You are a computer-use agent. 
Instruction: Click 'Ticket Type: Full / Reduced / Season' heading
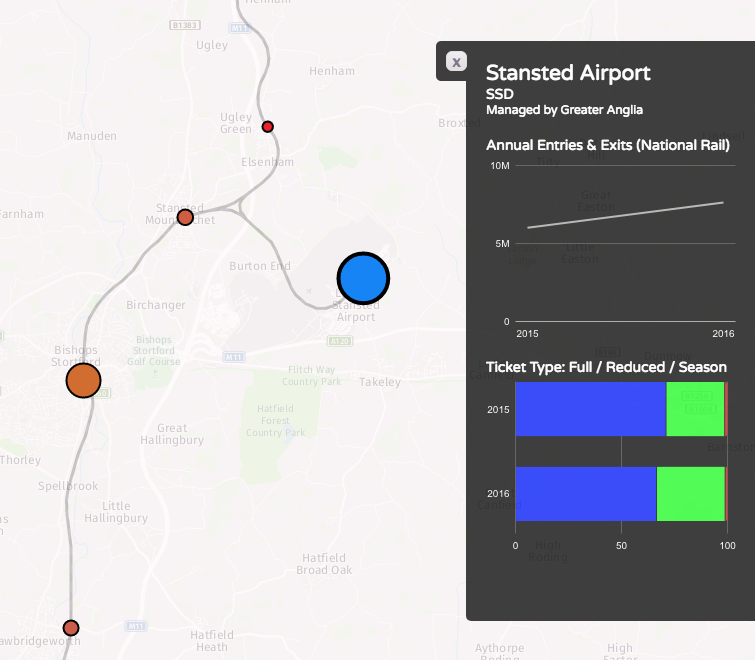(606, 367)
